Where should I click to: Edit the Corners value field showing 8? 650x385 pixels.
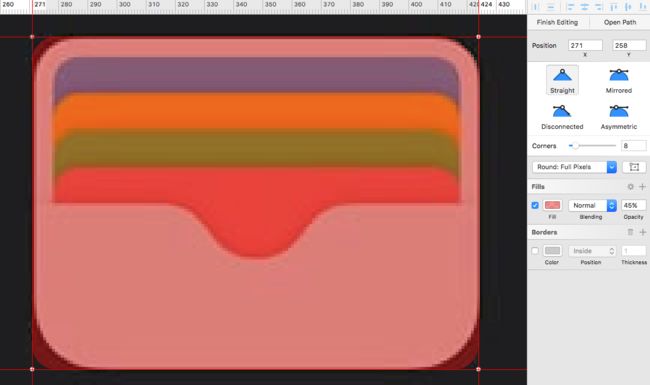pyautogui.click(x=633, y=145)
